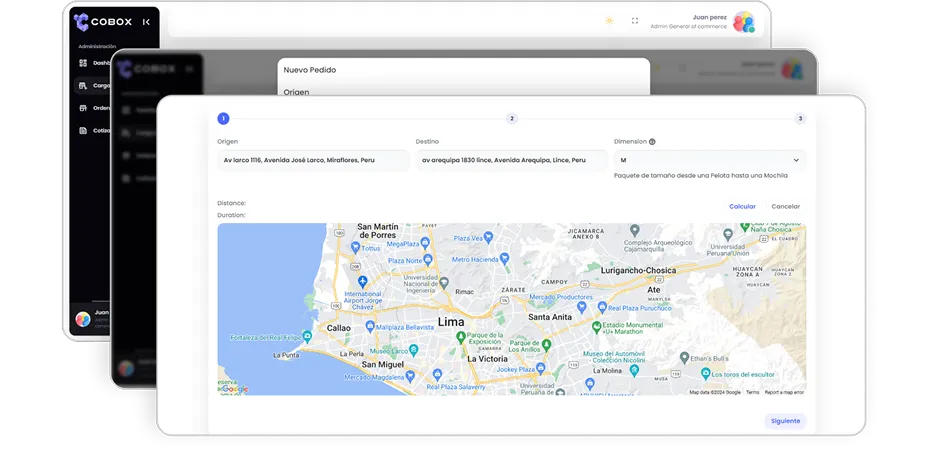Click the Calcular button

742,206
